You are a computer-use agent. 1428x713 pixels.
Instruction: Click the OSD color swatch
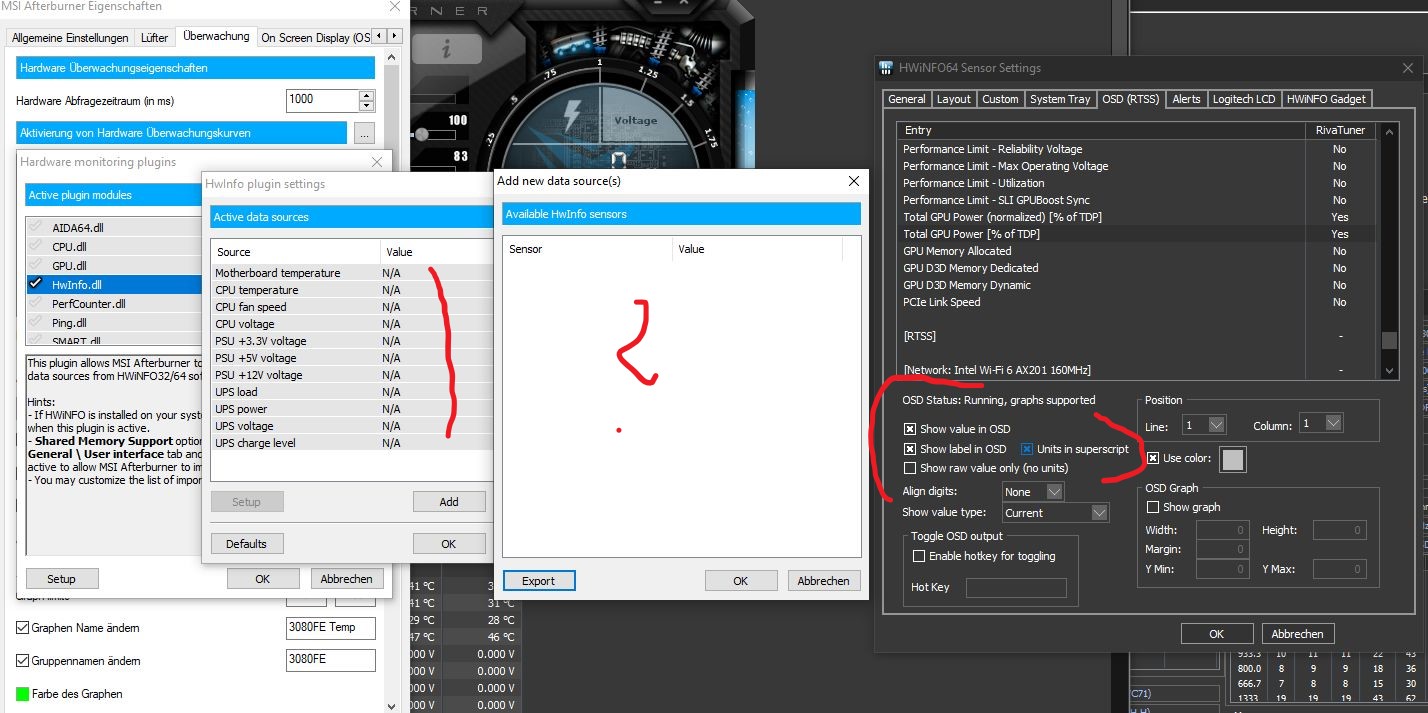(x=1233, y=459)
